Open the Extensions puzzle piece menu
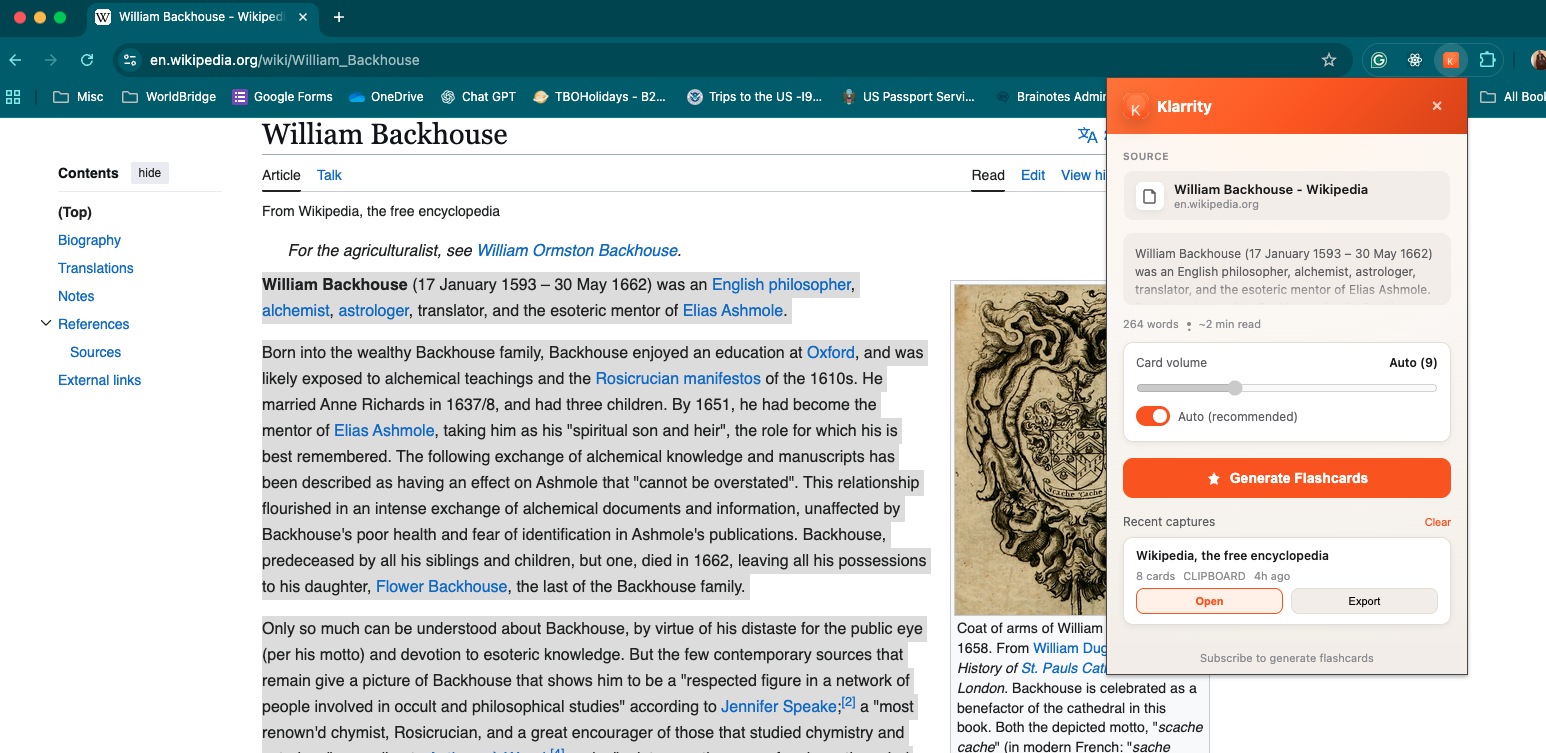The height and width of the screenshot is (753, 1546). click(1487, 60)
